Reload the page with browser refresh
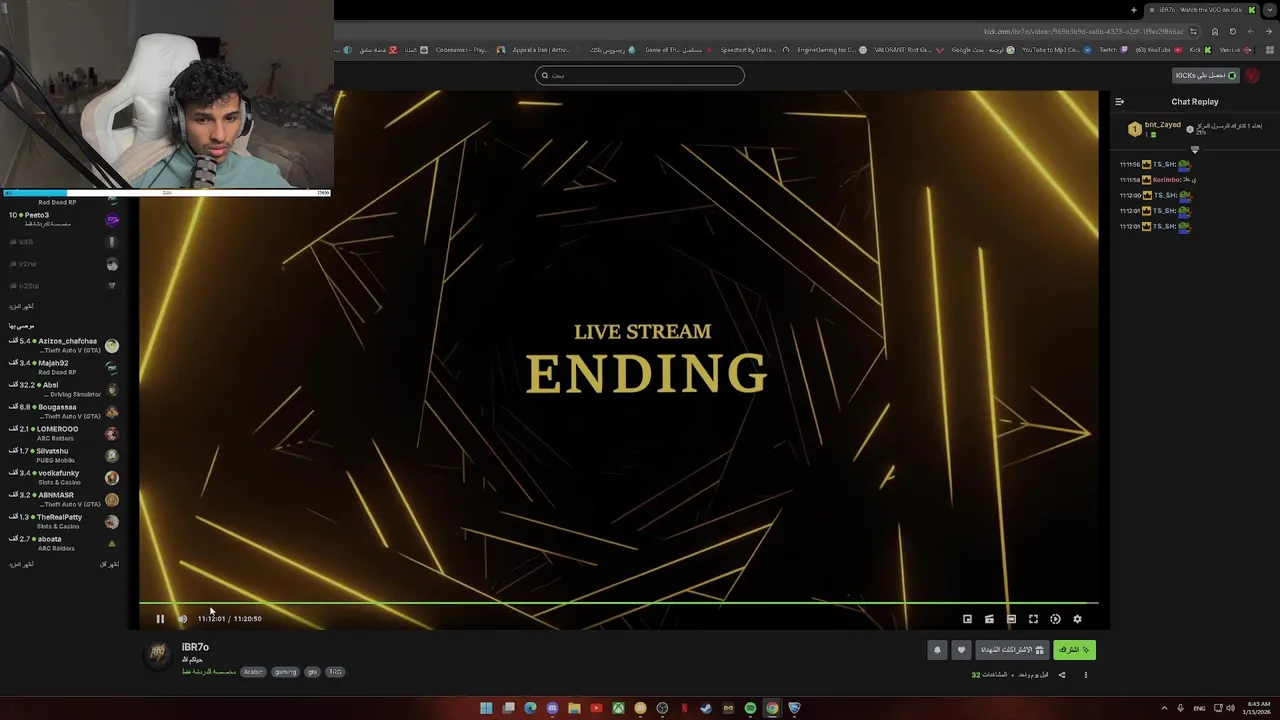The height and width of the screenshot is (720, 1280). coord(1233,31)
